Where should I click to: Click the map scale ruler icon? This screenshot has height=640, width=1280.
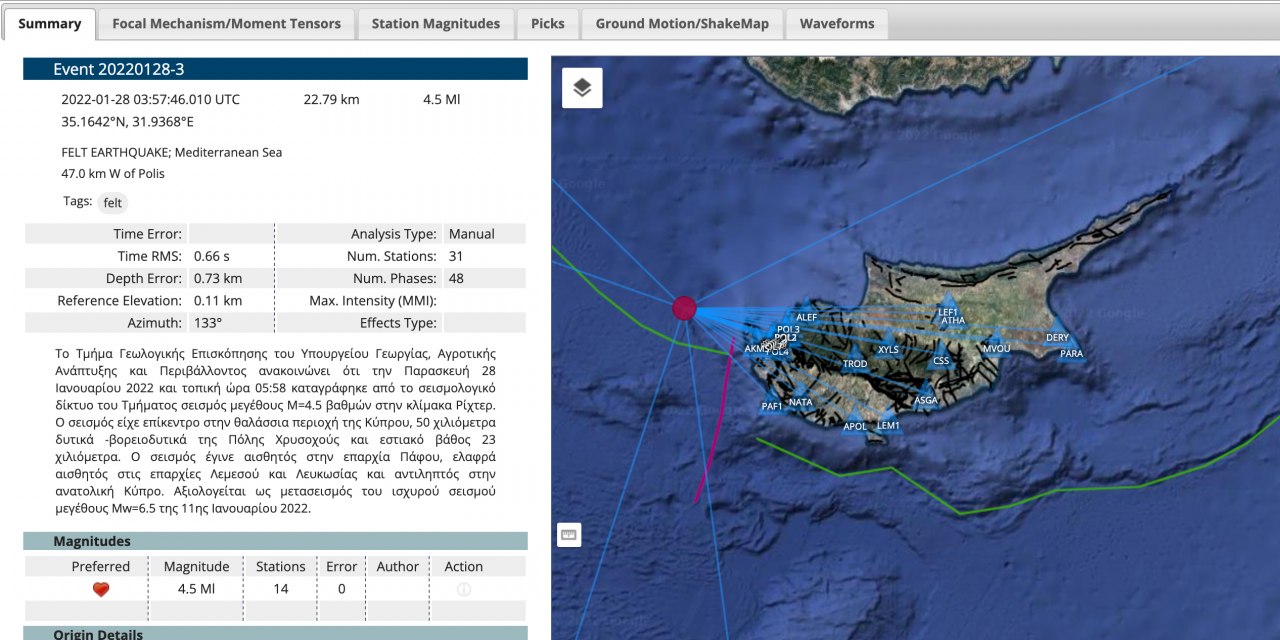click(x=569, y=535)
